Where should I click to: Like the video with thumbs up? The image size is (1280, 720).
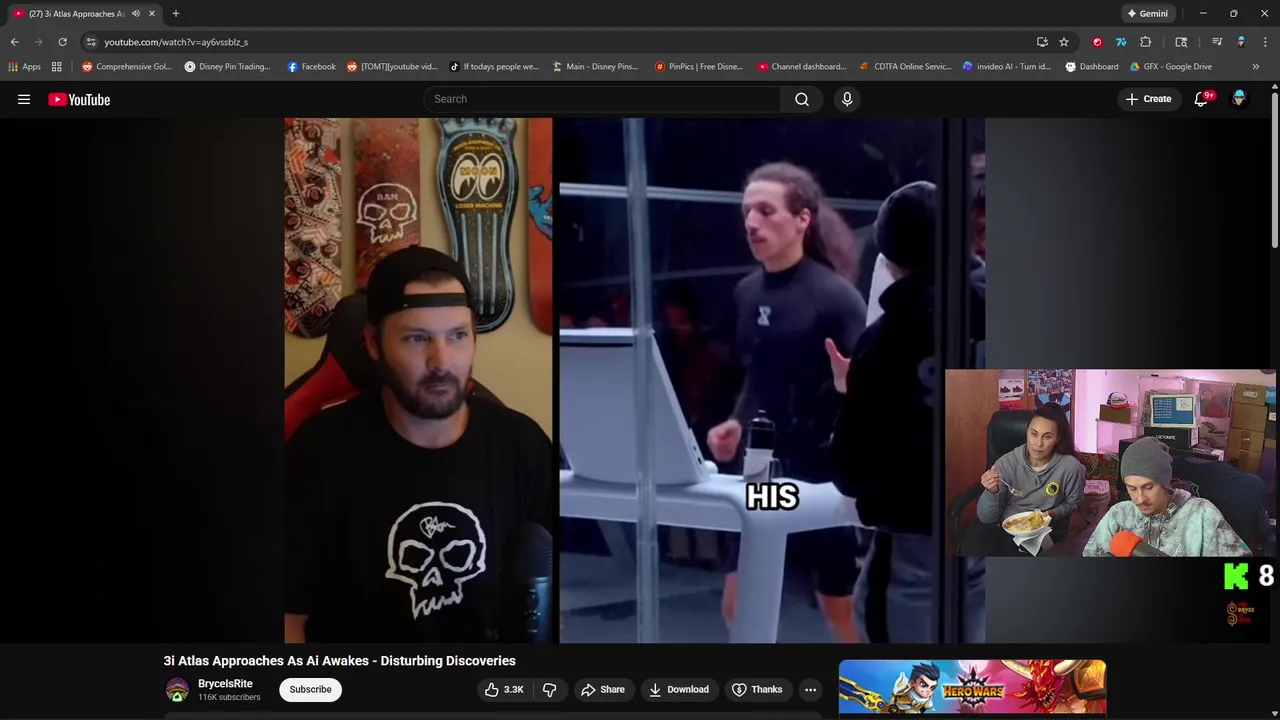pos(504,689)
